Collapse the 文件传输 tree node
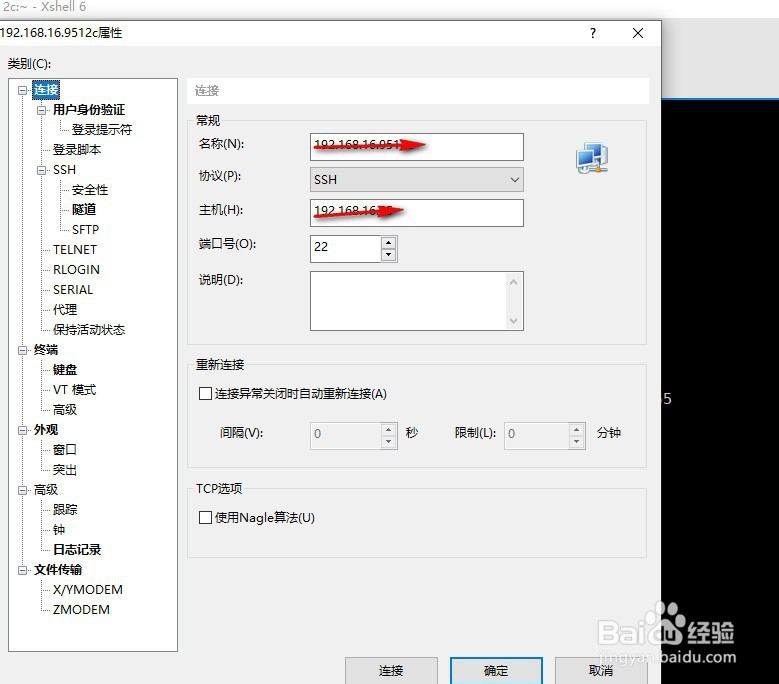Screen dimensions: 779x684 point(22,570)
